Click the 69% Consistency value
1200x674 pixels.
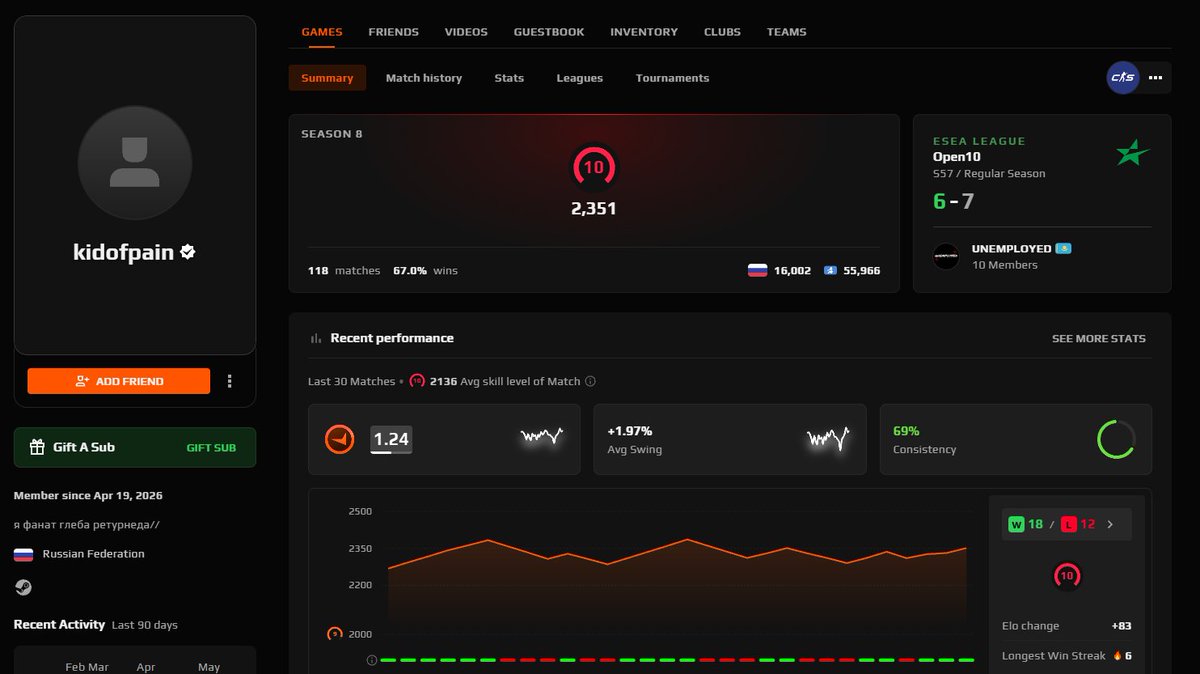tap(906, 431)
